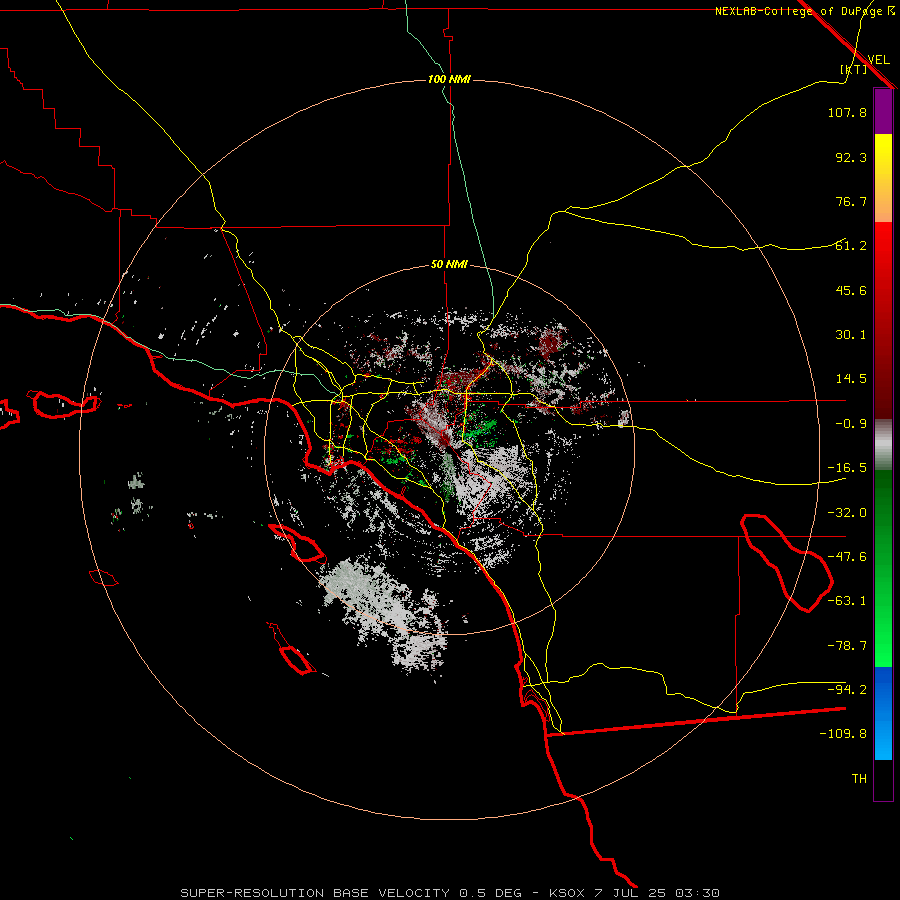This screenshot has height=900, width=900.
Task: Click the 100 NMI range ring label
Action: (x=449, y=79)
